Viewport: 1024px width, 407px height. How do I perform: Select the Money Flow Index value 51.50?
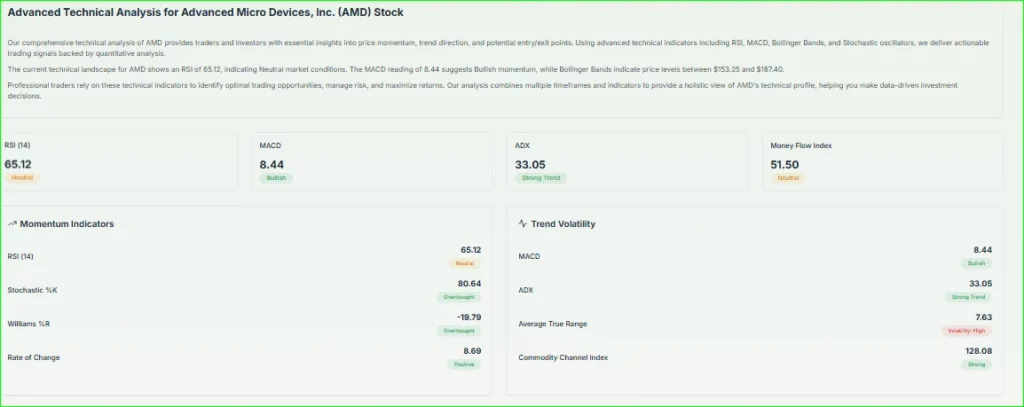(x=784, y=163)
